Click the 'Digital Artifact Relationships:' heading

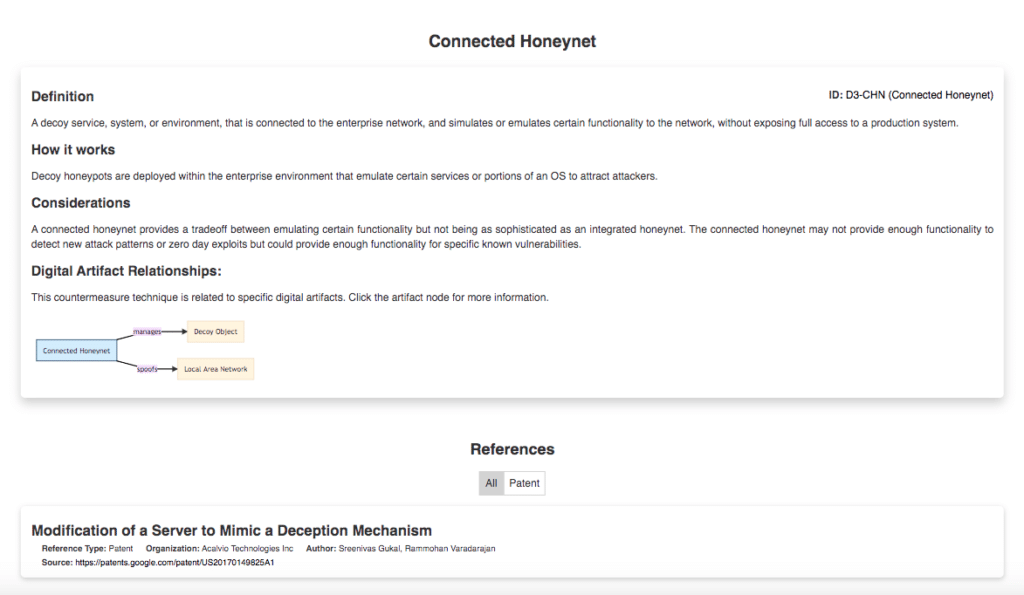[x=127, y=271]
